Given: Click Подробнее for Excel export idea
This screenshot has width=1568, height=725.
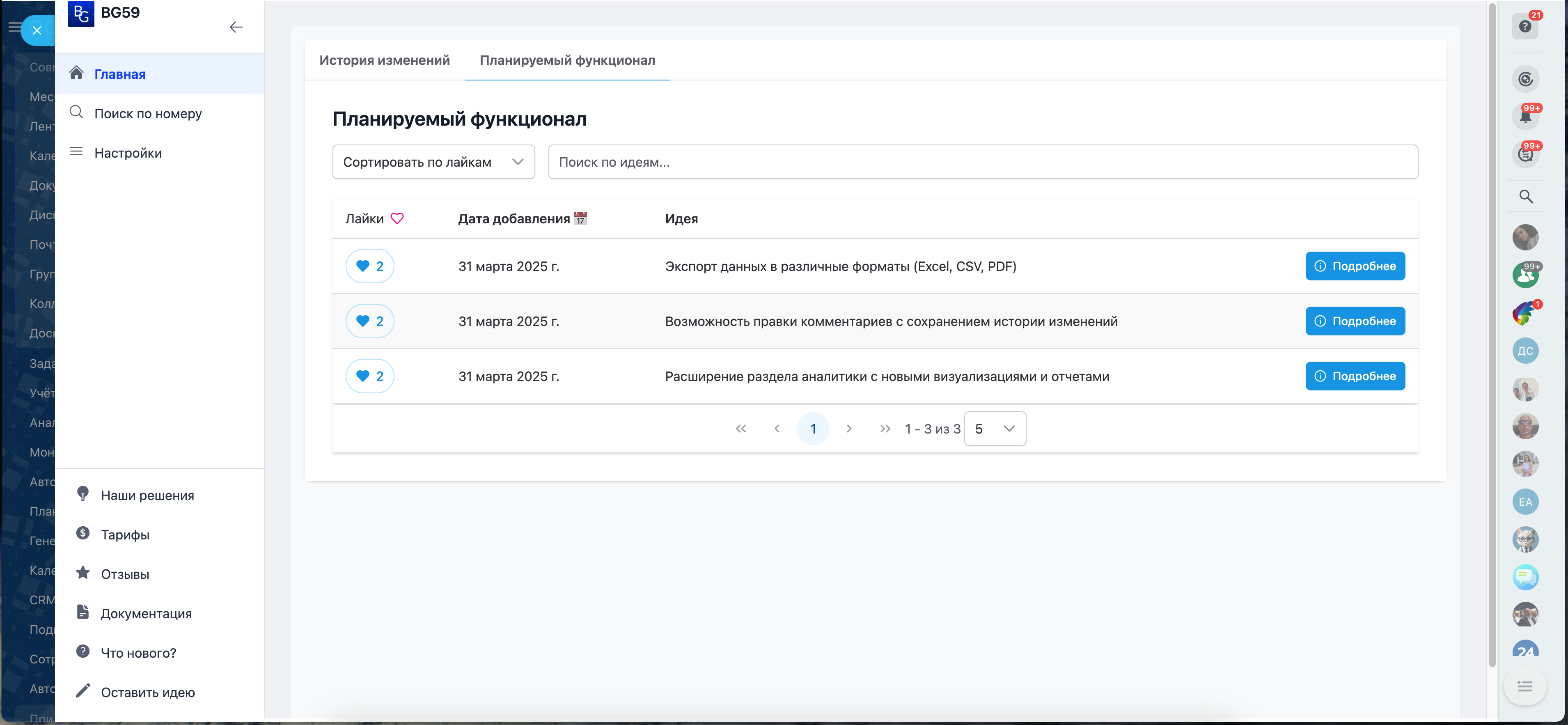Looking at the screenshot, I should (1355, 266).
